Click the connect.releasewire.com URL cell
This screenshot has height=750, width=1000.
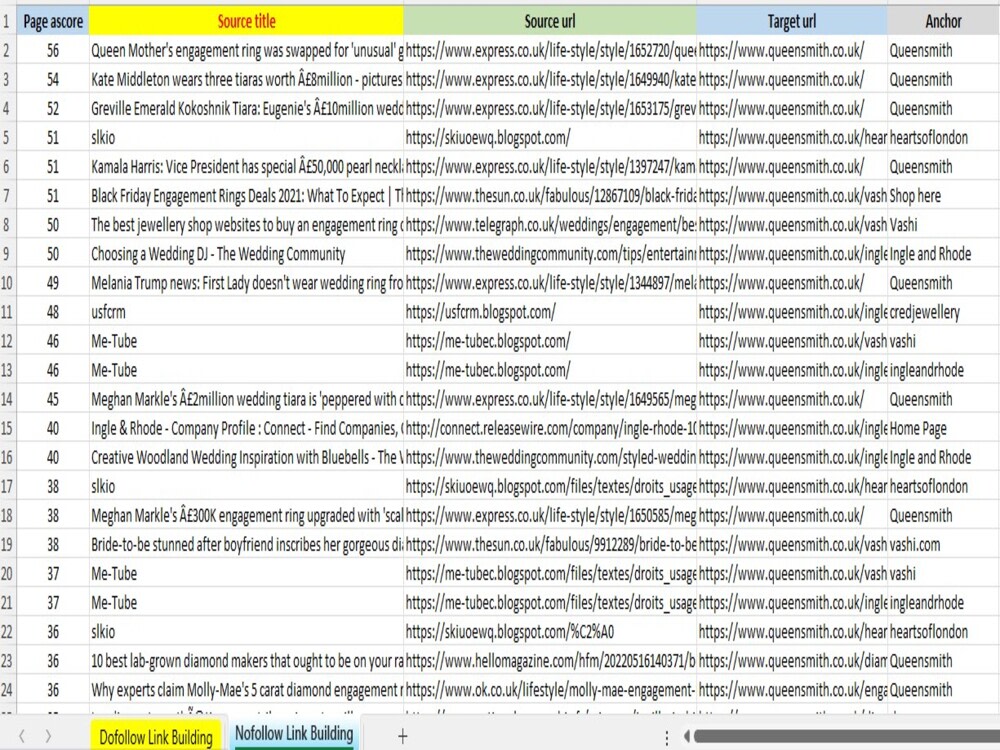coord(550,428)
